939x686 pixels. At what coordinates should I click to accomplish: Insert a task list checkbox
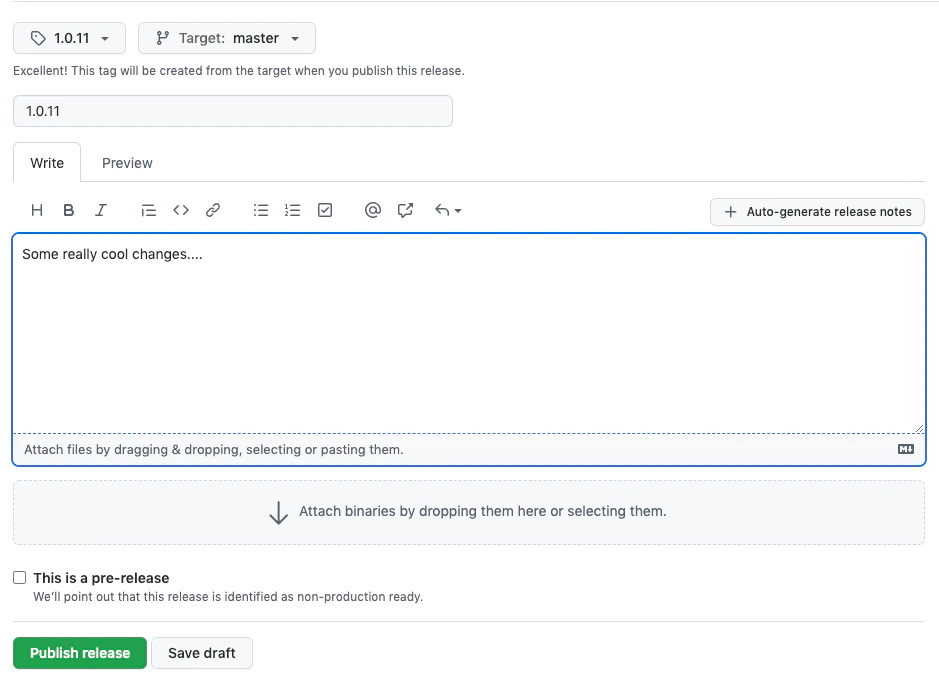tap(324, 210)
